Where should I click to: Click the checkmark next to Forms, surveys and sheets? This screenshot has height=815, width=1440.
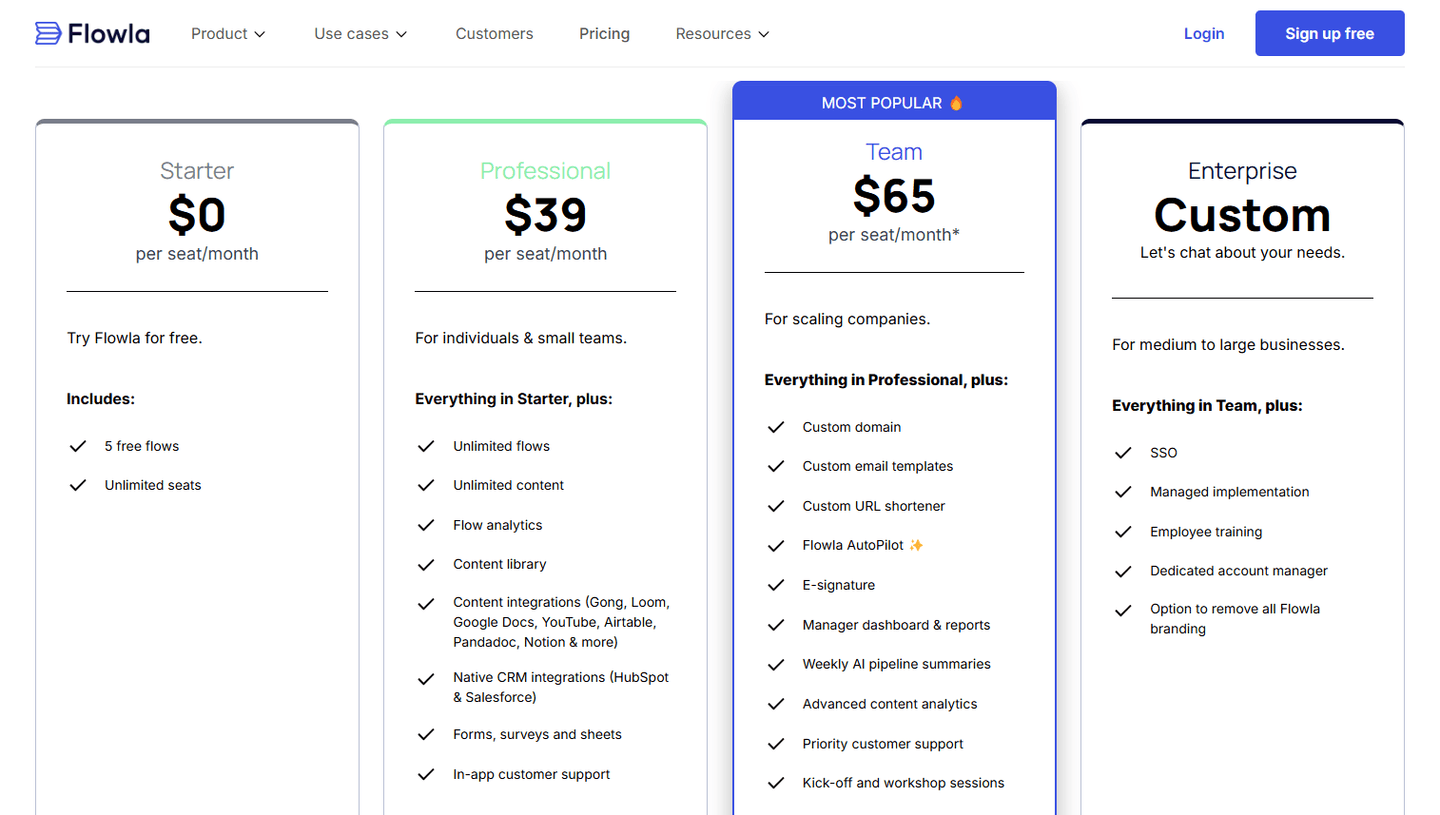(x=426, y=735)
